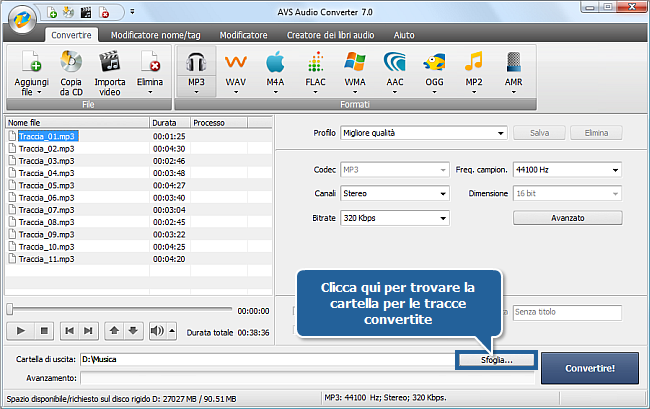Image resolution: width=650 pixels, height=409 pixels.
Task: Click the volume speaker button
Action: (x=157, y=330)
